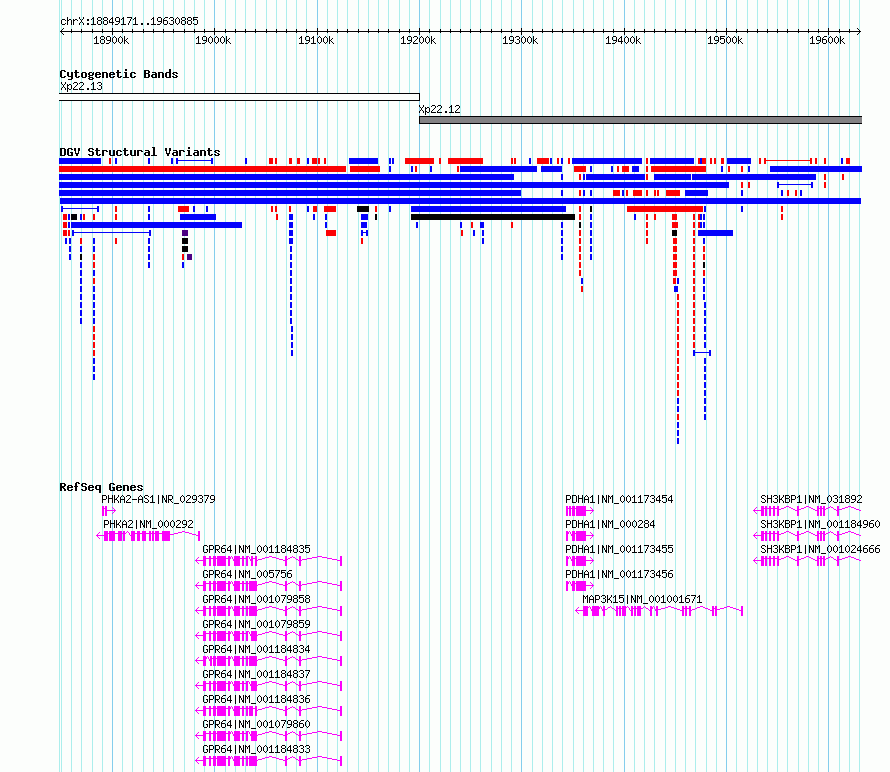
Task: Open PDHA1|NM_000284 transcript label
Action: 610,525
